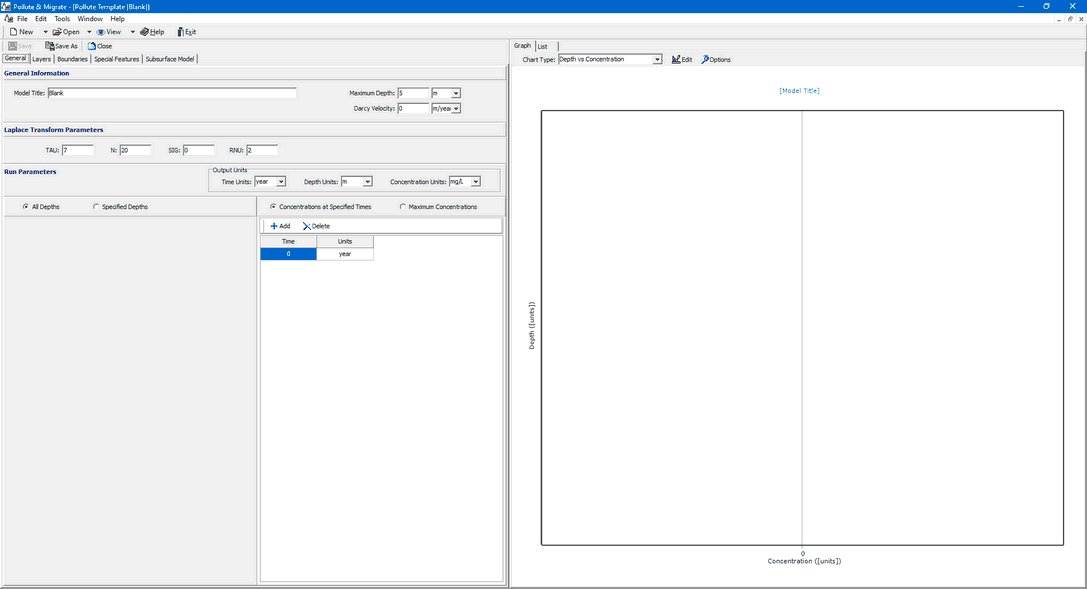Click the Save As disk icon

50,46
